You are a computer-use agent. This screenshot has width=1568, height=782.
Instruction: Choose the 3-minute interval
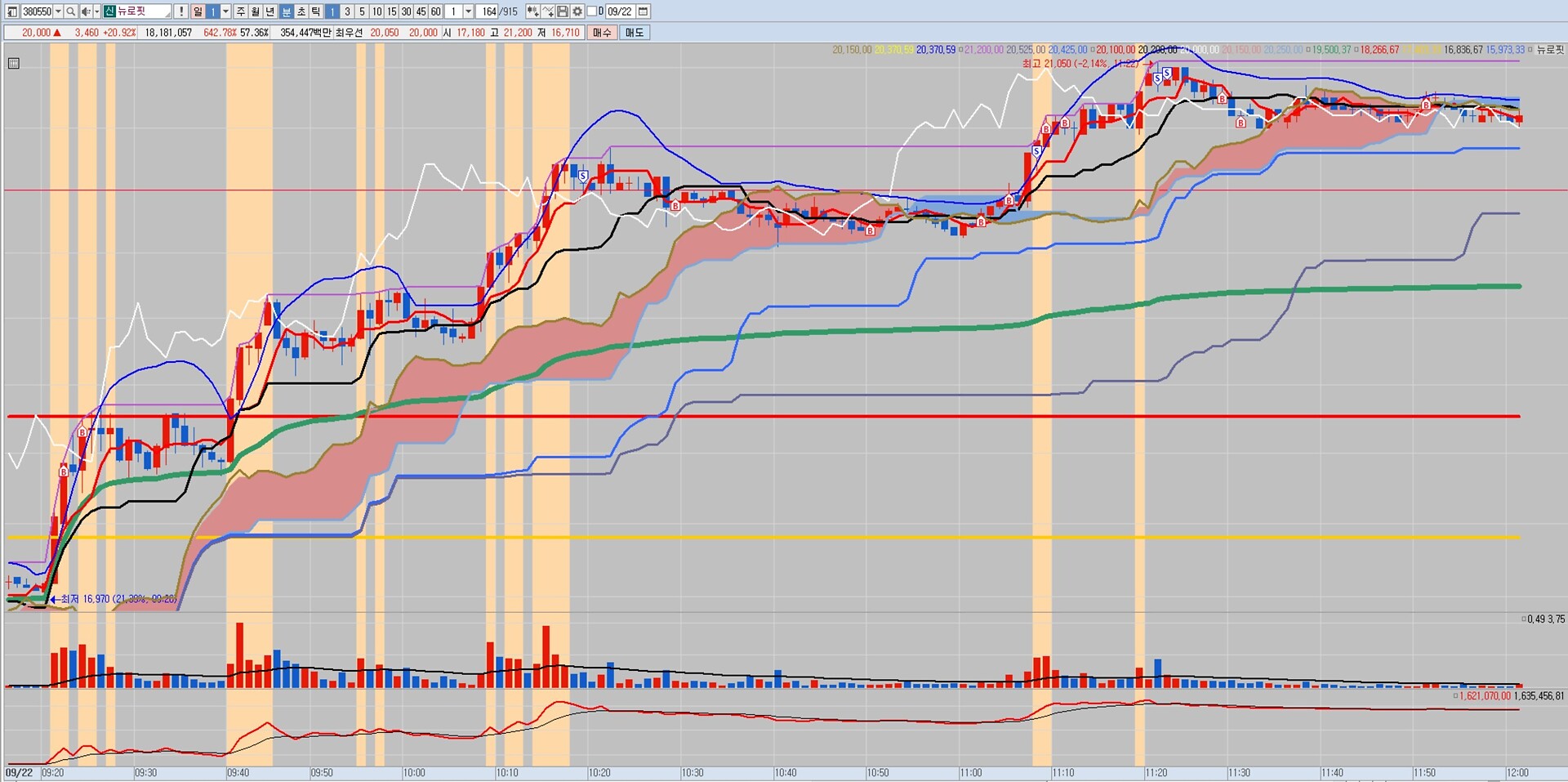point(347,11)
